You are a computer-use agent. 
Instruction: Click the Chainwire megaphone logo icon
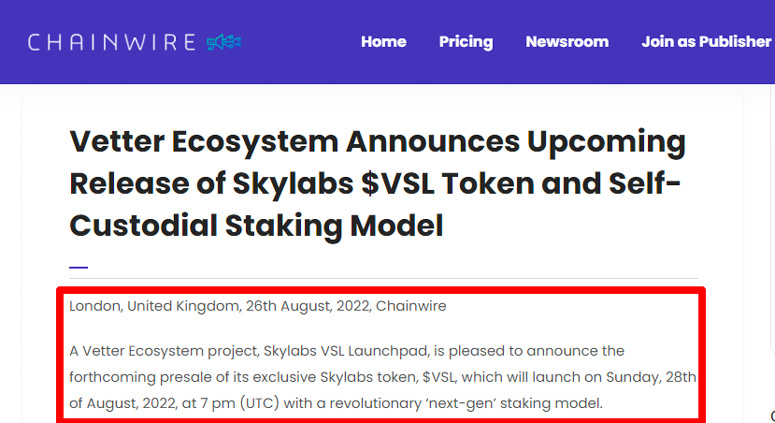[x=224, y=42]
